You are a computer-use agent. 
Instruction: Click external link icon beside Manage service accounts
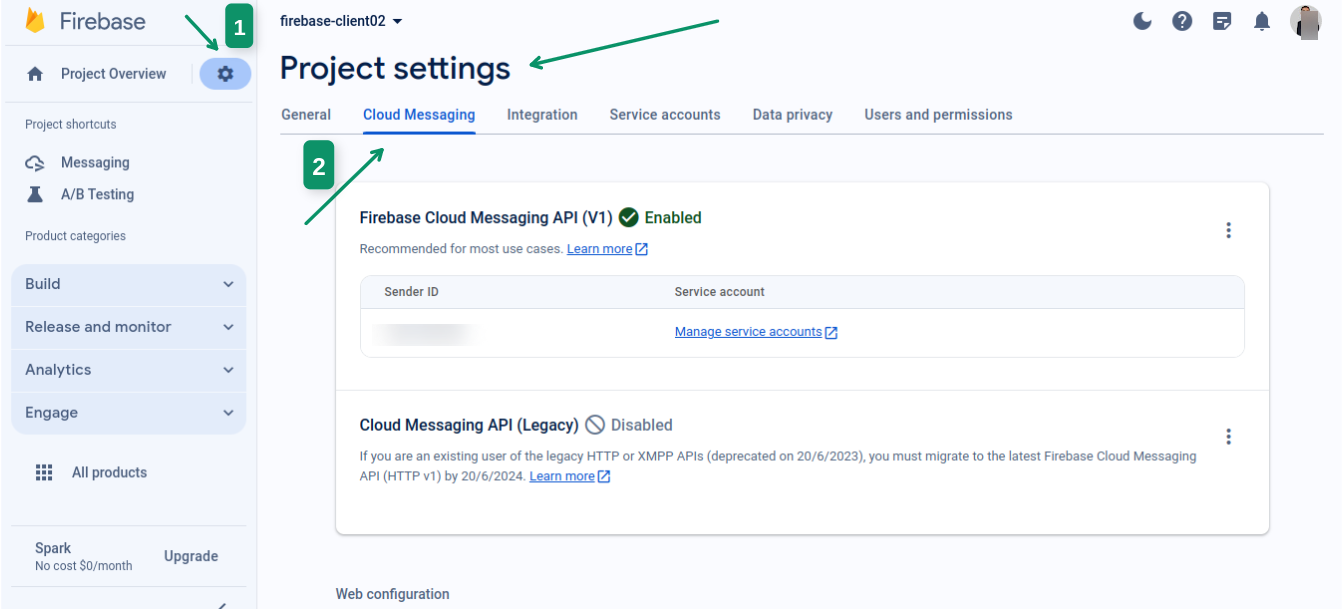click(x=831, y=333)
